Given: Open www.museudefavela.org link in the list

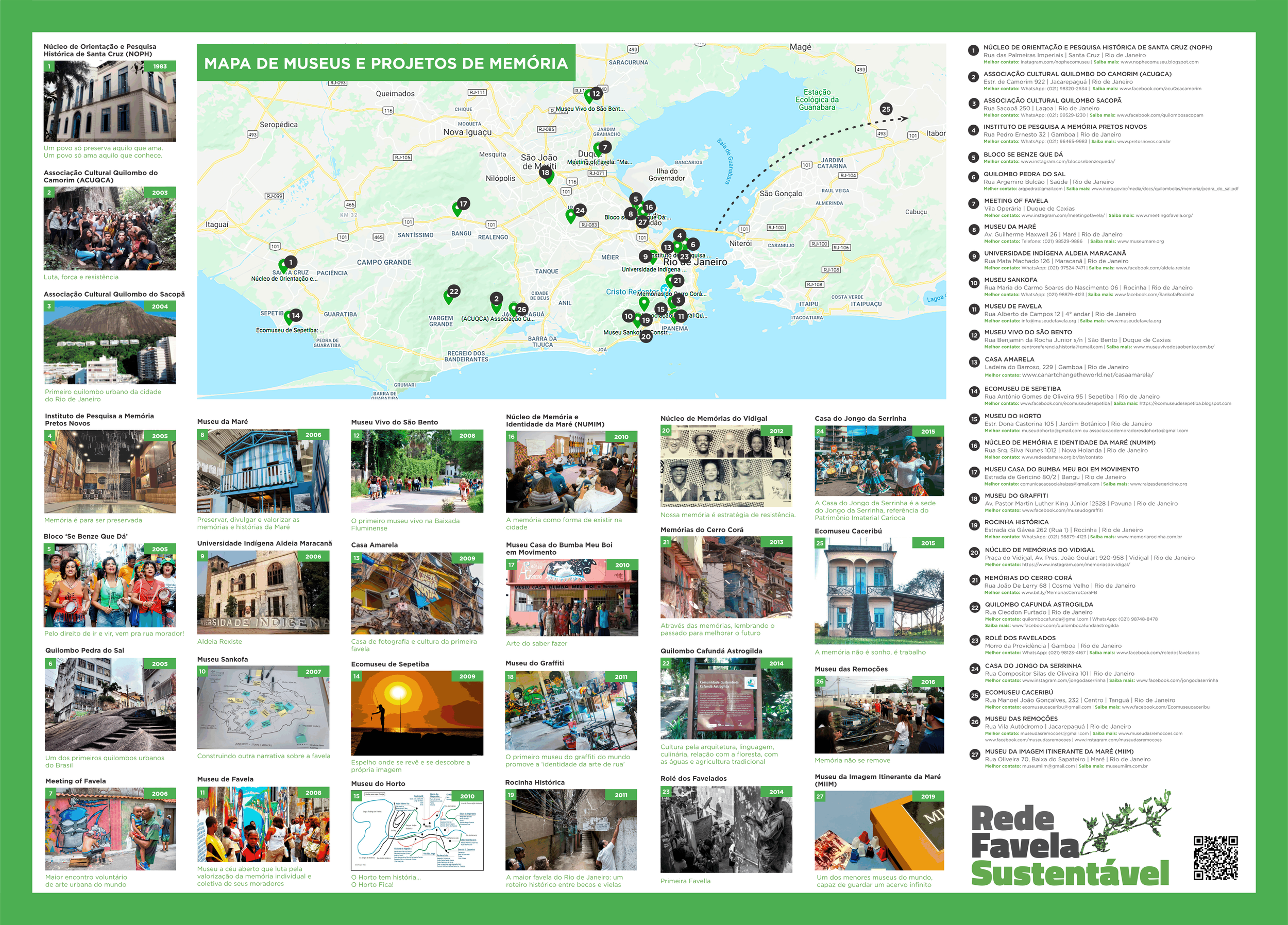Looking at the screenshot, I should [x=1133, y=321].
